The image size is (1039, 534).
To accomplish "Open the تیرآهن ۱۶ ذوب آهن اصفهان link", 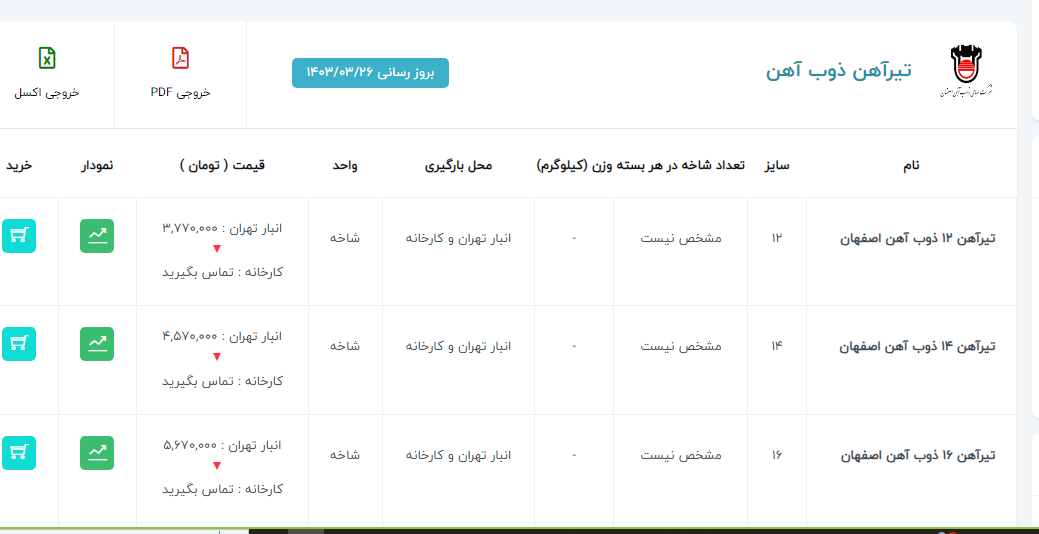I will (917, 455).
